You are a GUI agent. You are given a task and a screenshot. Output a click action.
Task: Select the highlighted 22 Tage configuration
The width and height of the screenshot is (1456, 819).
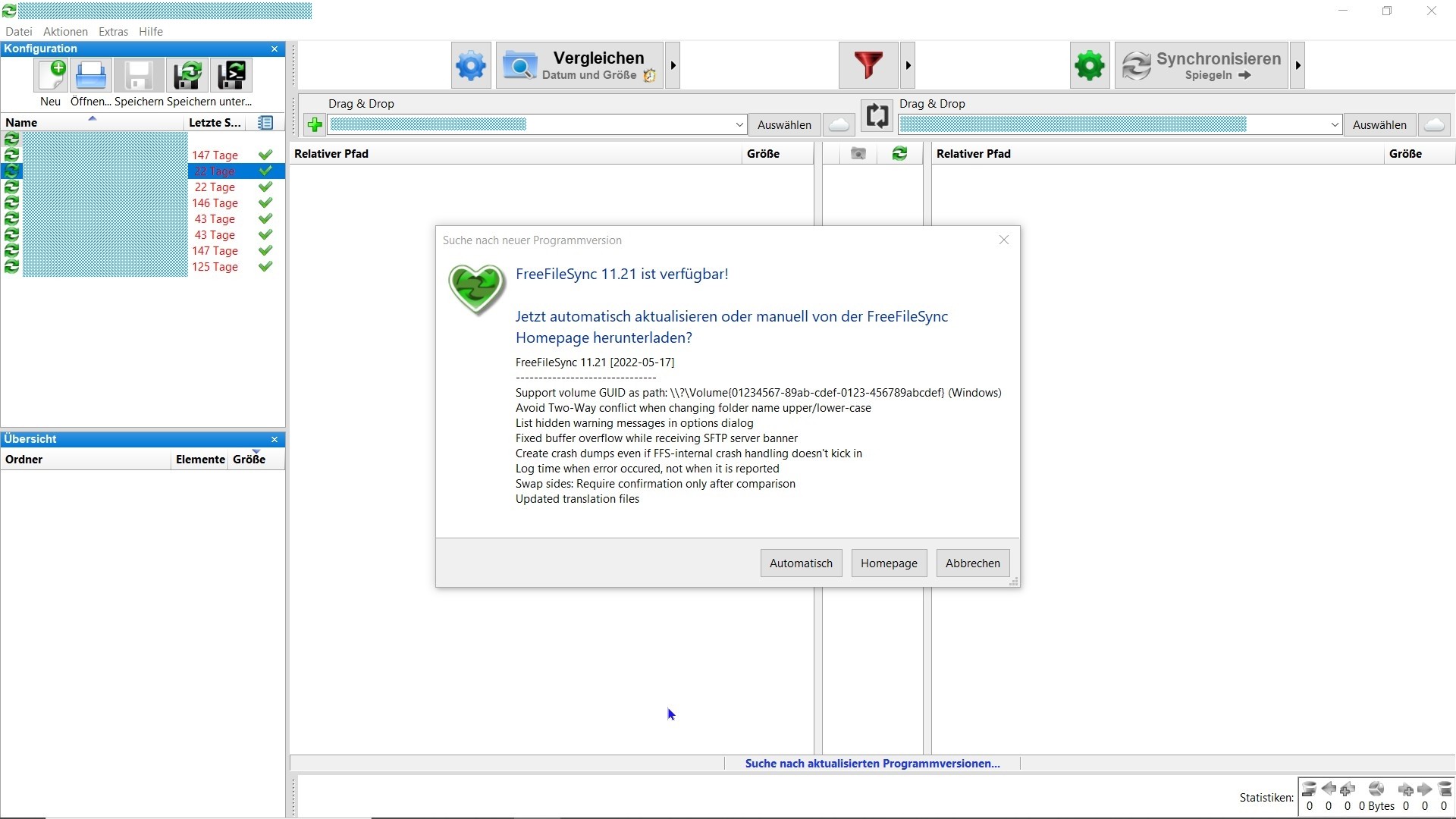click(x=143, y=171)
